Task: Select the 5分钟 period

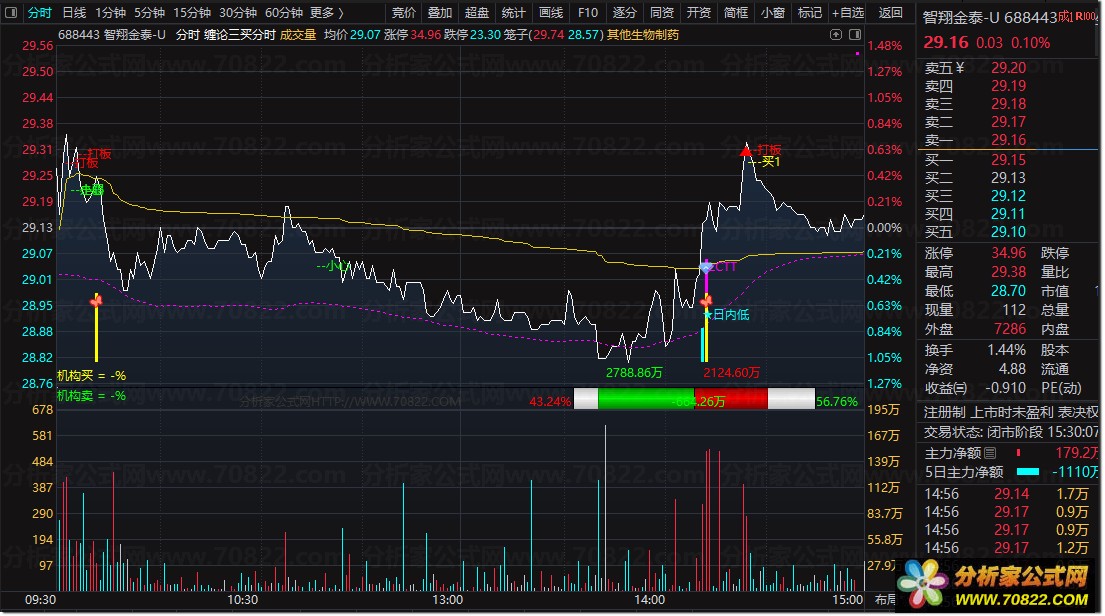Action: coord(149,13)
